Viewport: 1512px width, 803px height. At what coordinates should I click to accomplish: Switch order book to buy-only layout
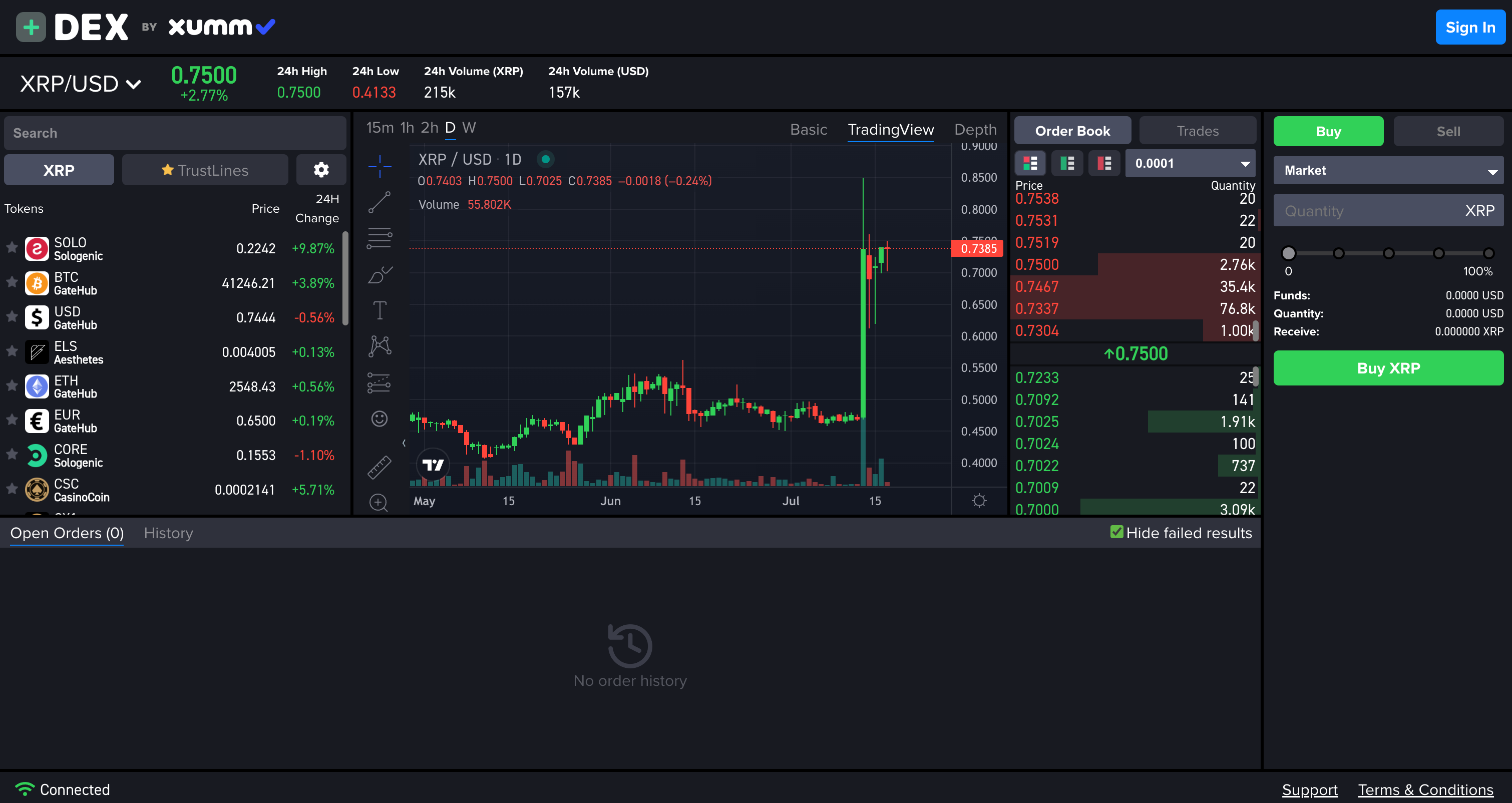click(1067, 163)
